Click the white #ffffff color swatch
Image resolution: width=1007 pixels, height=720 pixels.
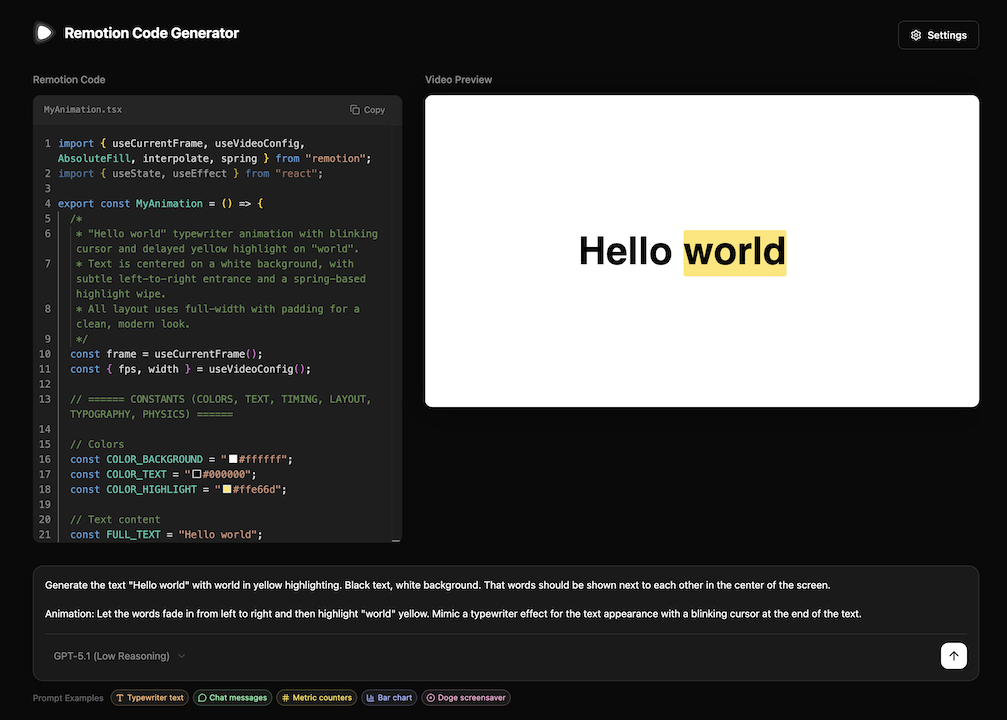coord(232,459)
